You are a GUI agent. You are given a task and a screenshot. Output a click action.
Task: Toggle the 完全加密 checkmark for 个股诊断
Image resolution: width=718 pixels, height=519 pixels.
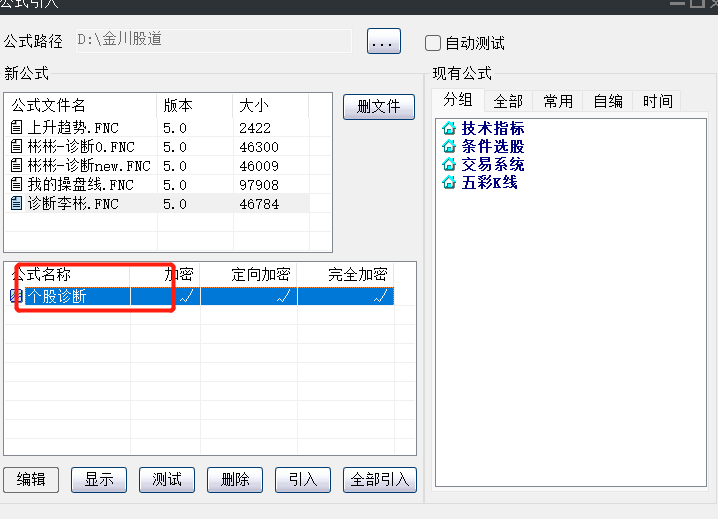(x=381, y=296)
